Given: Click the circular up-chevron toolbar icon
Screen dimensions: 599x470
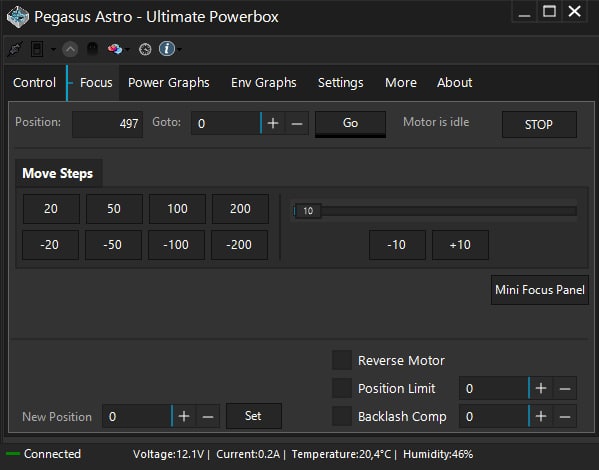Looking at the screenshot, I should [x=70, y=49].
